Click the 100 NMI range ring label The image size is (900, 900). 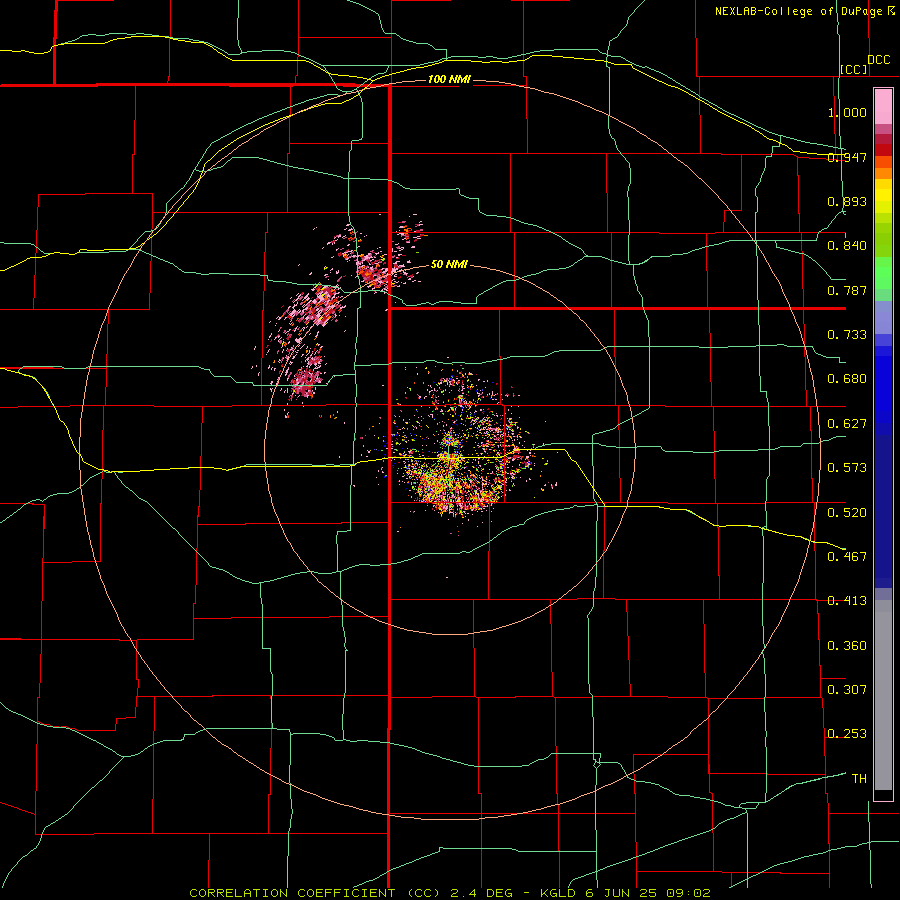tap(449, 79)
